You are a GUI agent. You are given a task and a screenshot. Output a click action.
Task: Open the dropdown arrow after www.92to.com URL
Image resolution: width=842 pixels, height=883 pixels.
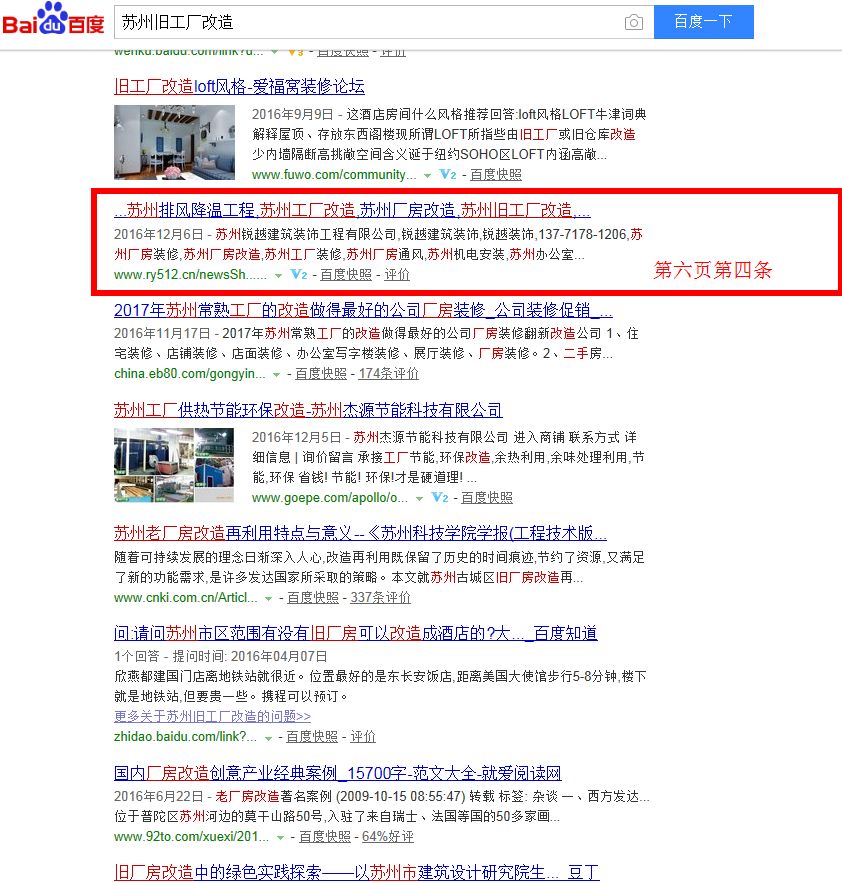(x=280, y=837)
